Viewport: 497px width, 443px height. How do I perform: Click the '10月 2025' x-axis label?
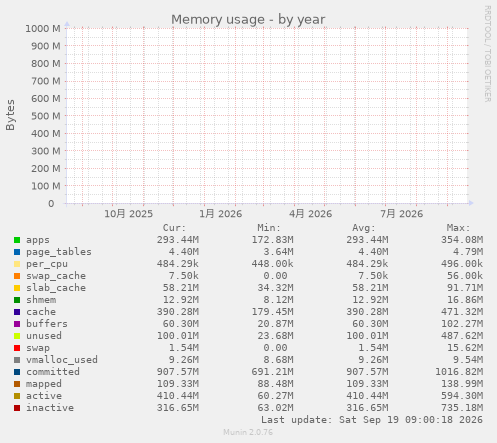(128, 214)
